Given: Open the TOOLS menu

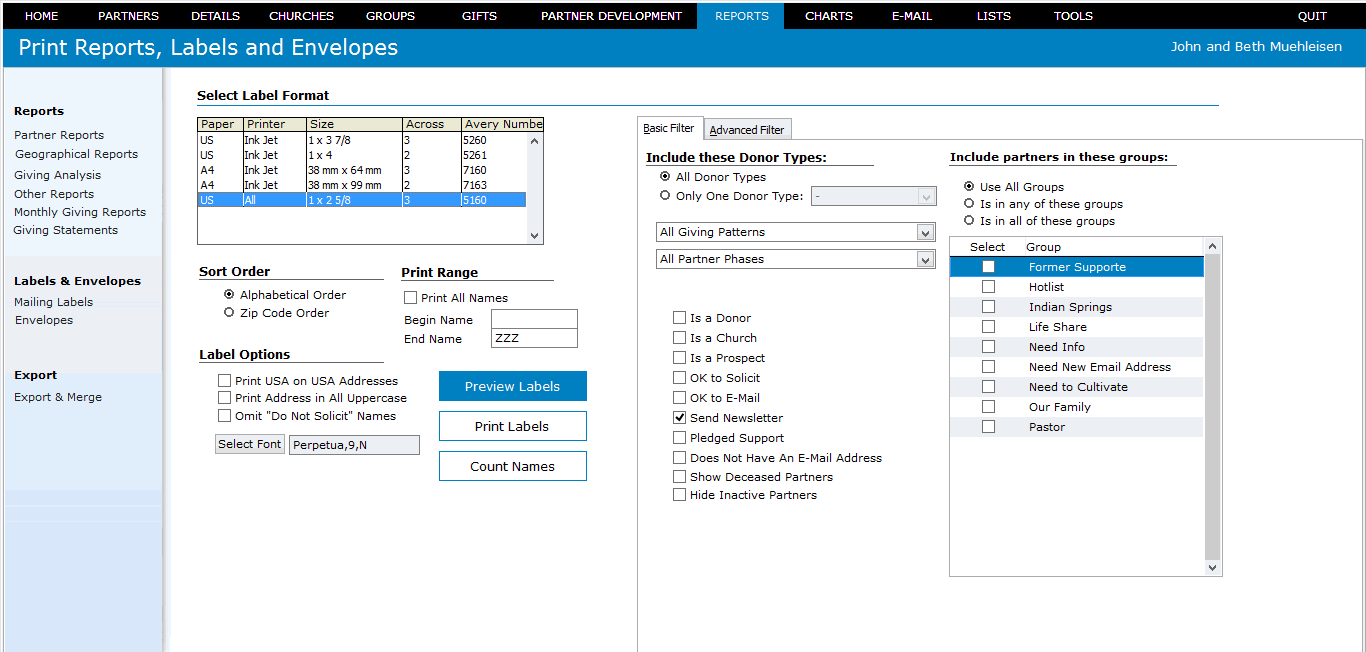Looking at the screenshot, I should tap(1073, 16).
